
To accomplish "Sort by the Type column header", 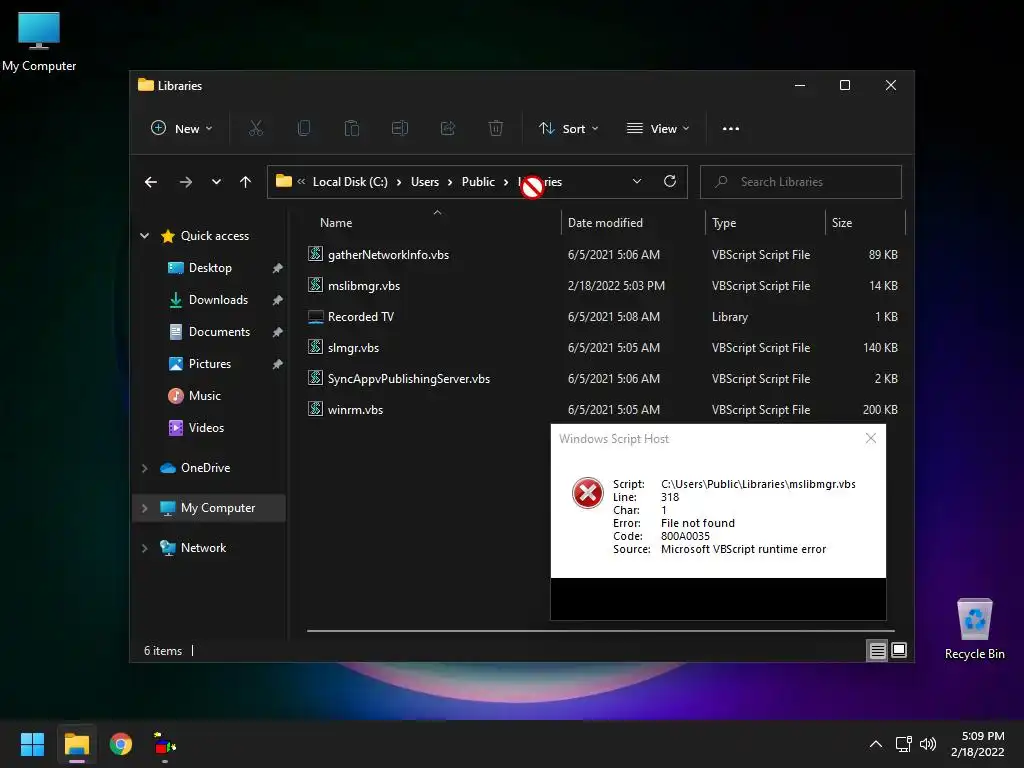I will tap(724, 223).
